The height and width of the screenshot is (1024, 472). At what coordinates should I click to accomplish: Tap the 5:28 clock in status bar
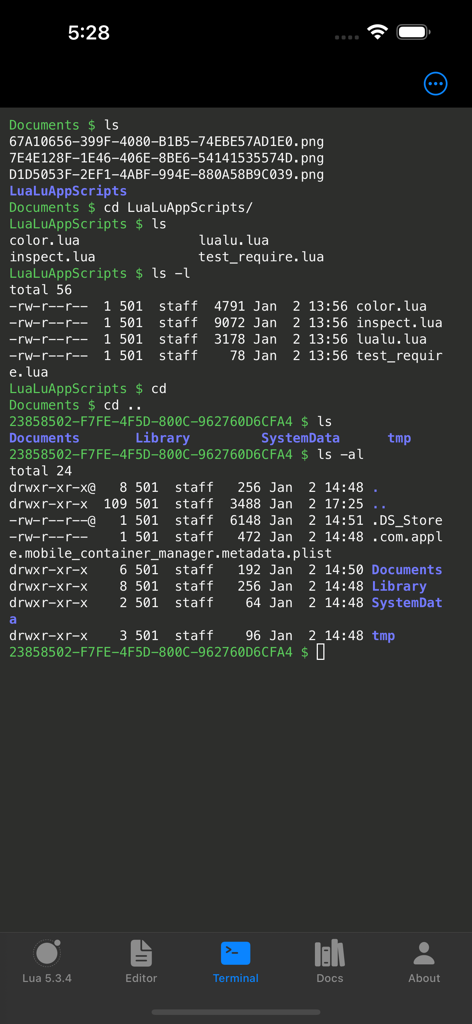point(89,33)
